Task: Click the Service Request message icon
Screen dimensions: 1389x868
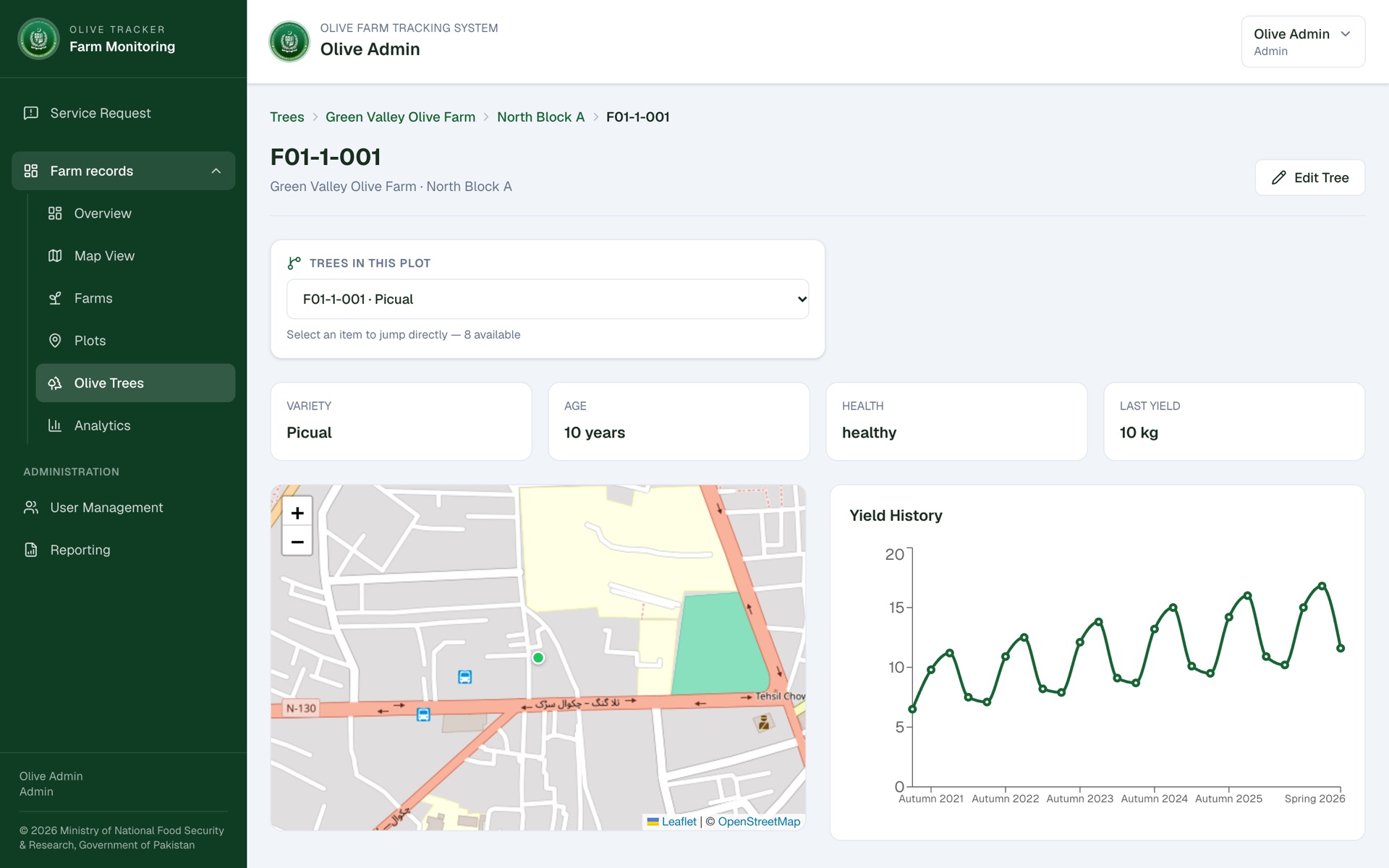Action: pos(30,113)
